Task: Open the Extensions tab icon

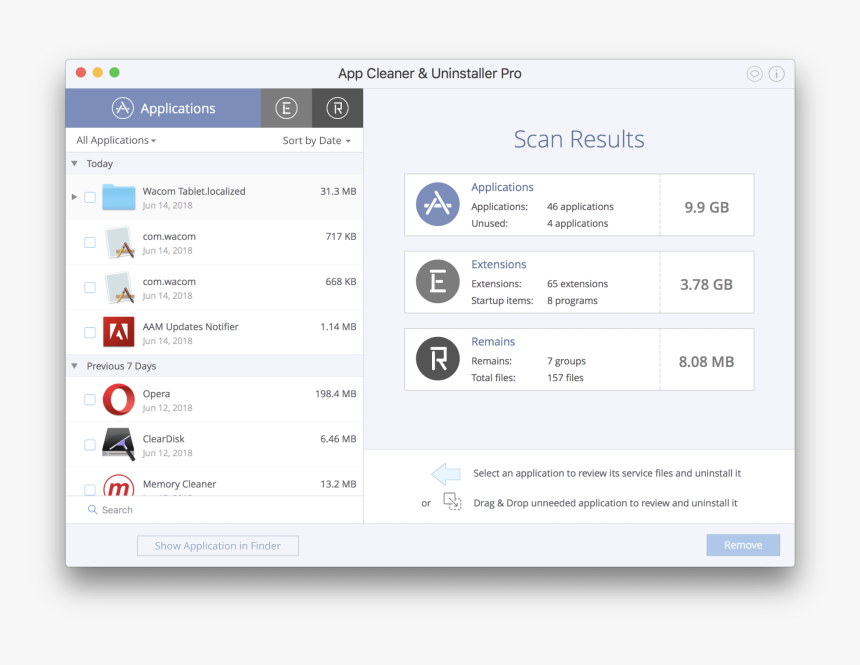Action: pos(286,108)
